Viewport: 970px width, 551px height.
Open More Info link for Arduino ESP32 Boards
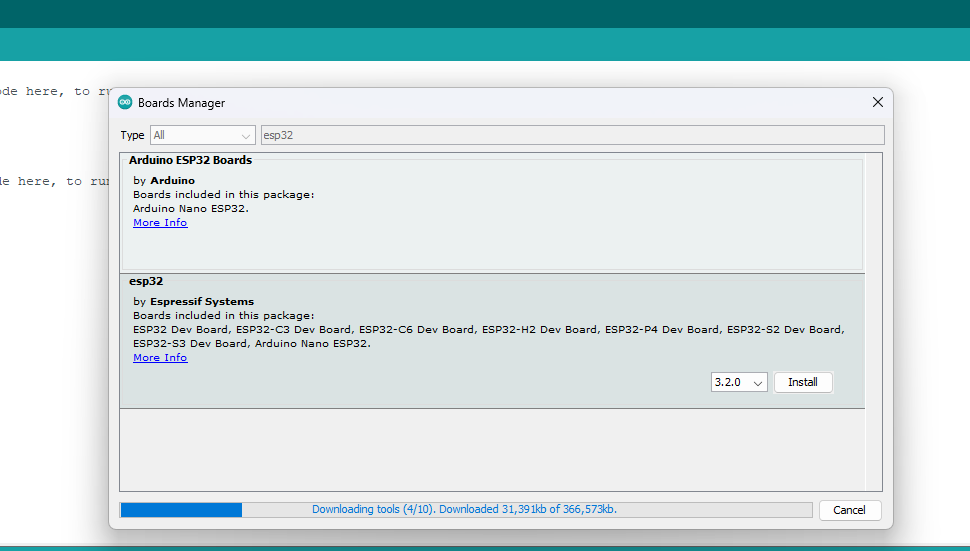pos(160,223)
